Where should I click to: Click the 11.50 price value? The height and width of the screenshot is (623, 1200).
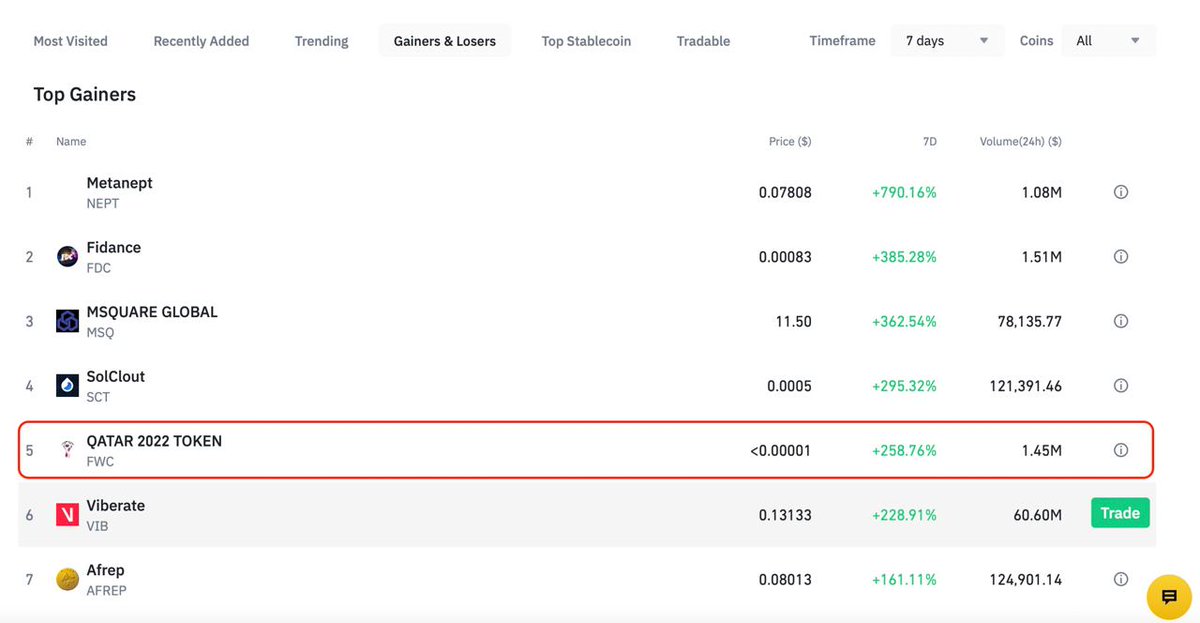tap(795, 321)
